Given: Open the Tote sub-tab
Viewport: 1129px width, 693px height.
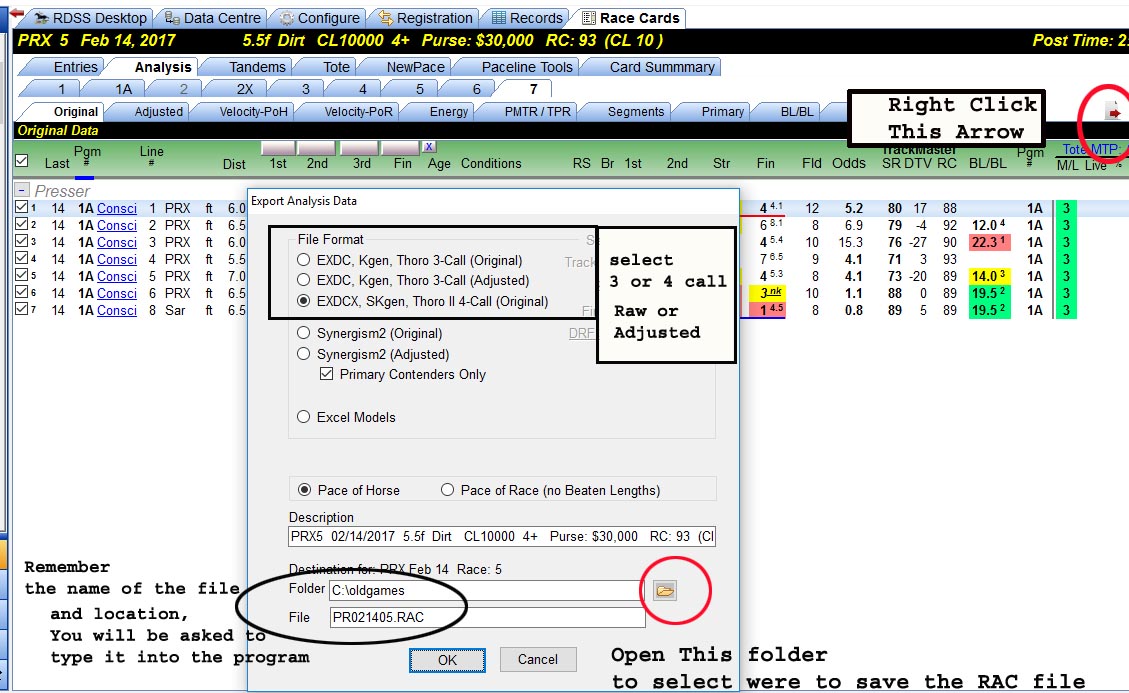Looking at the screenshot, I should (x=336, y=67).
